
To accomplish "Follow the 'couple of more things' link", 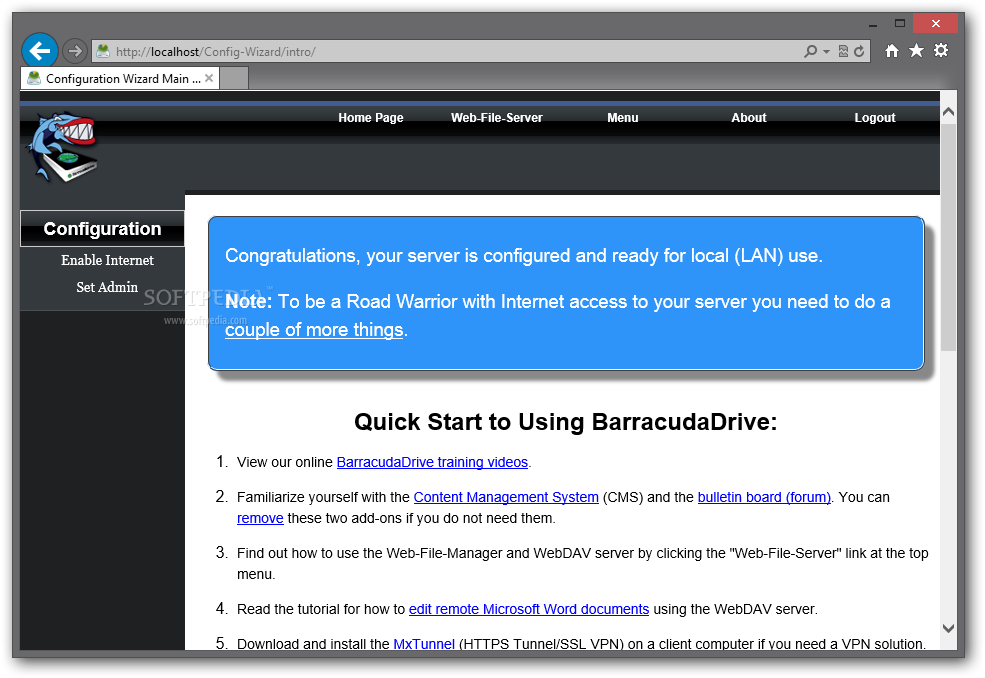I will click(x=314, y=330).
